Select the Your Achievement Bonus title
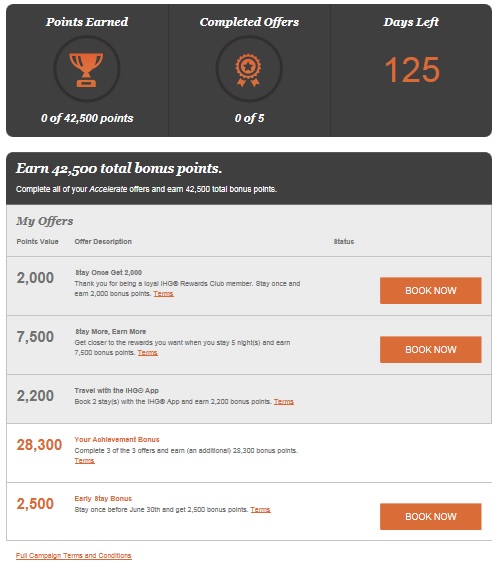The image size is (501, 569). click(117, 439)
